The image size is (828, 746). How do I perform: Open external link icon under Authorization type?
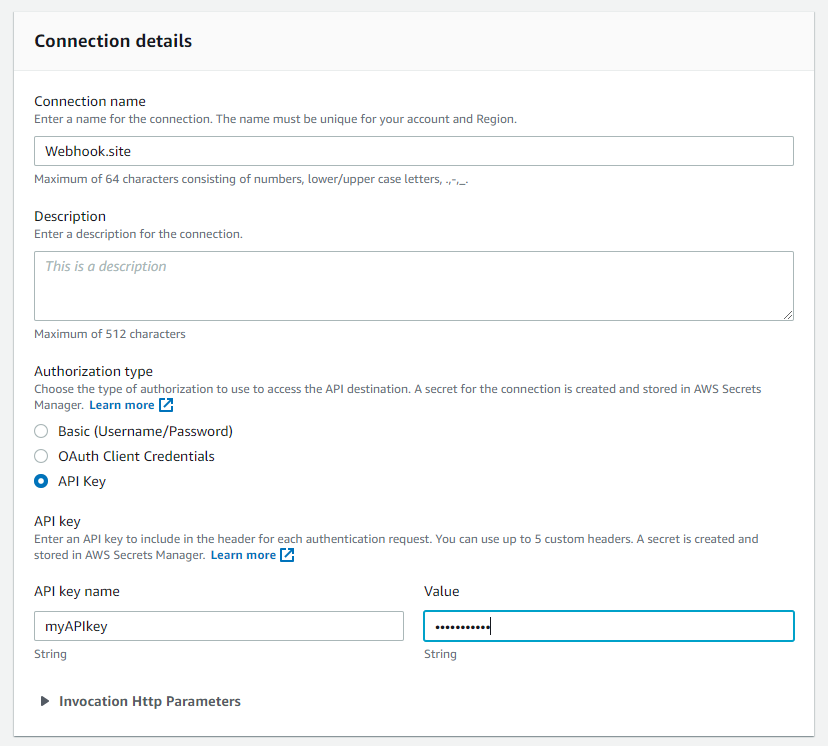click(167, 405)
